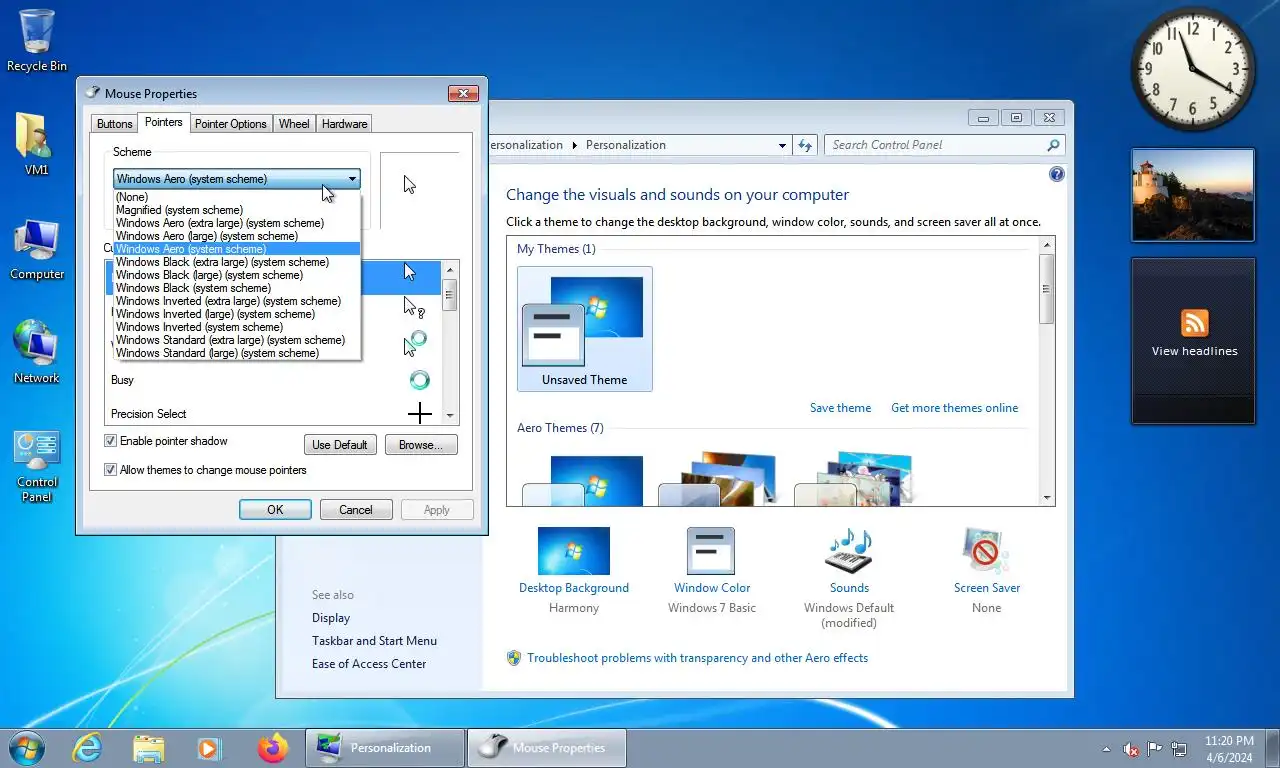Viewport: 1280px width, 768px height.
Task: Click the Search Control Panel field
Action: [x=935, y=145]
